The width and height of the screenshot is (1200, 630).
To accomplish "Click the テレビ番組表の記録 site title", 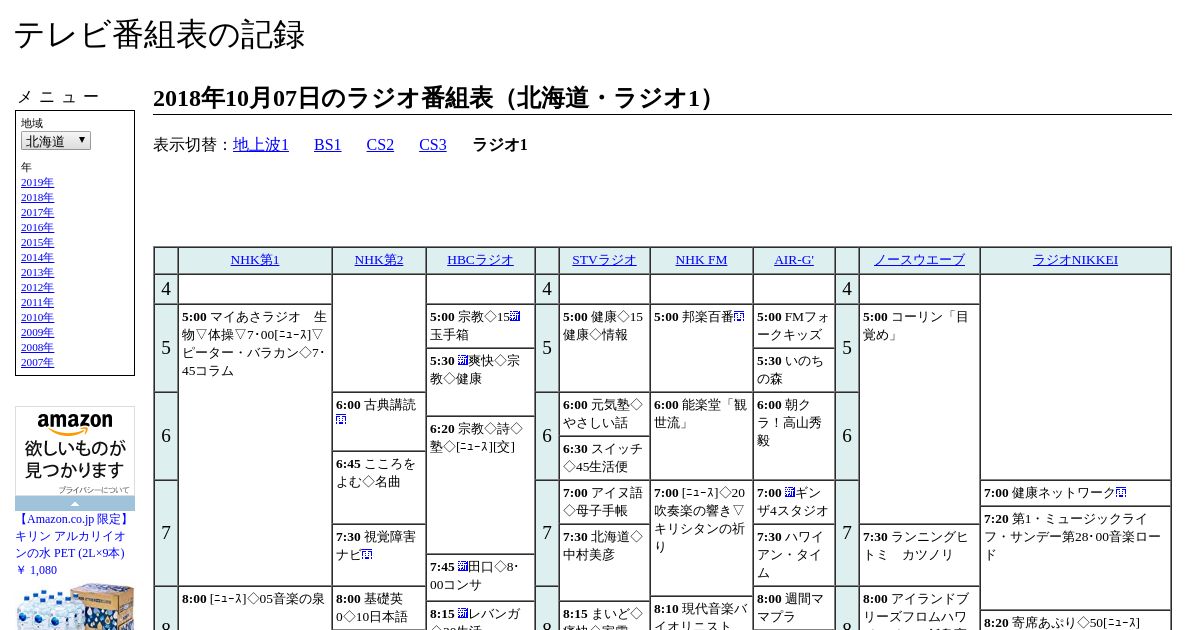I will 159,34.
